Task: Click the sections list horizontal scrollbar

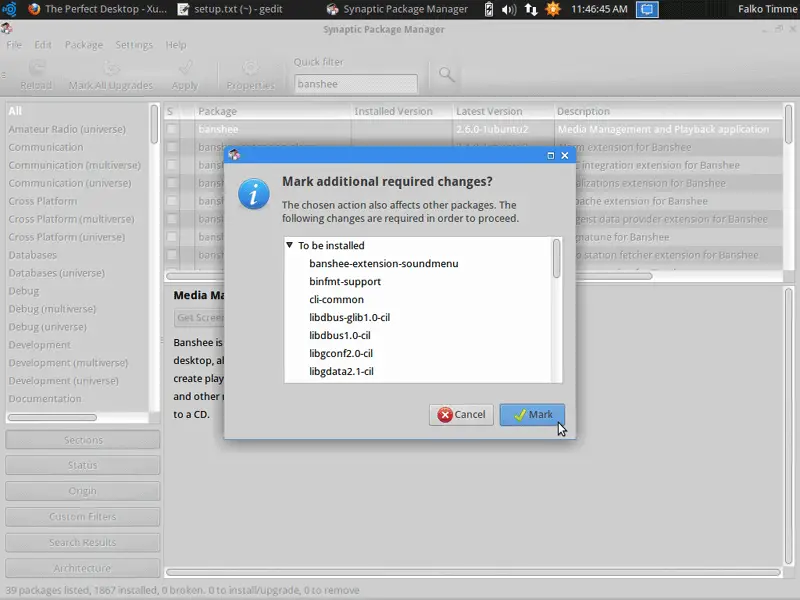Action: coord(52,417)
